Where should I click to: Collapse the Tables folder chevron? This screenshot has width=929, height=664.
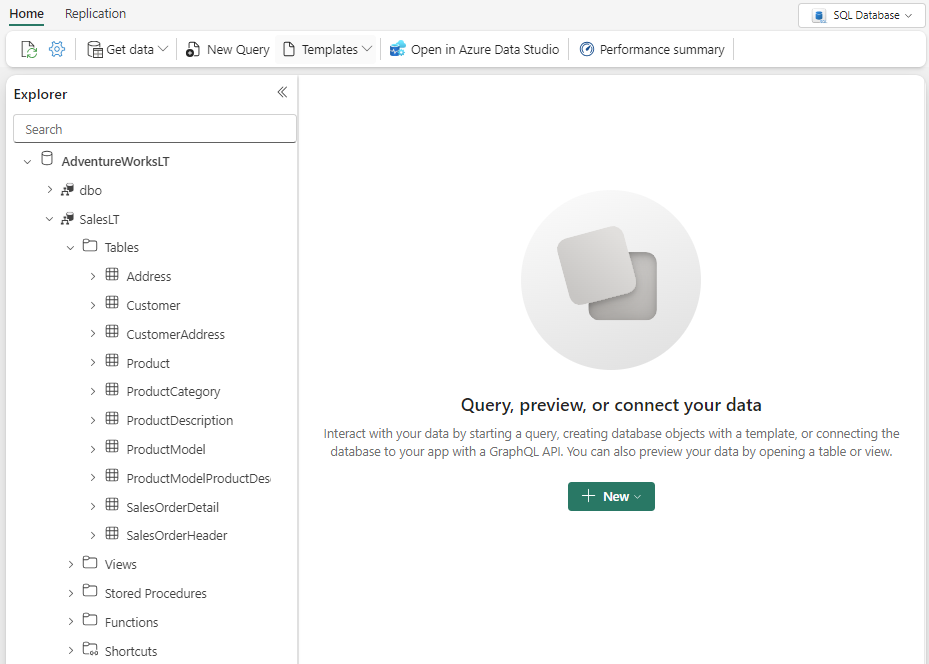coord(71,248)
